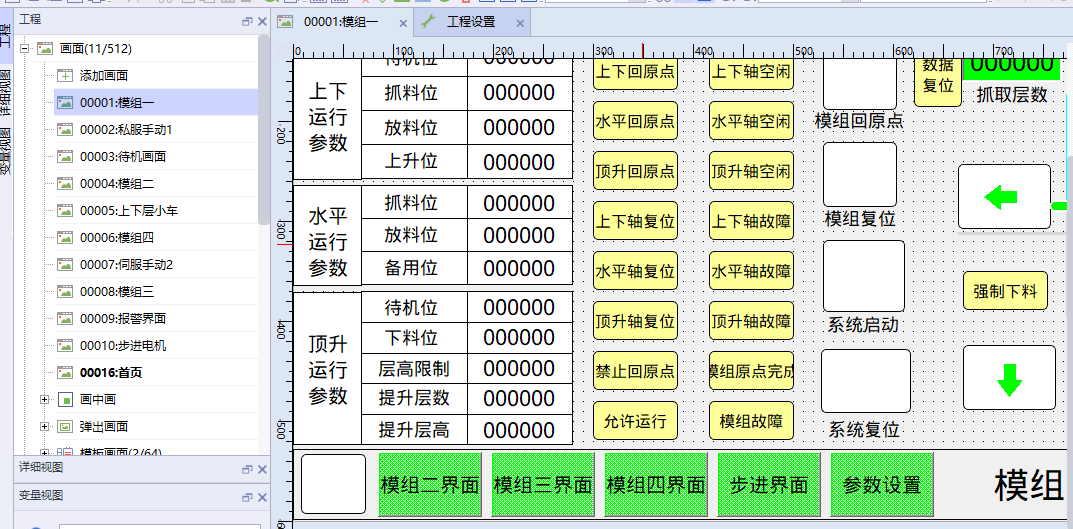Collapse the 画面(11/512) tree node
Image resolution: width=1073 pixels, height=529 pixels.
click(25, 48)
